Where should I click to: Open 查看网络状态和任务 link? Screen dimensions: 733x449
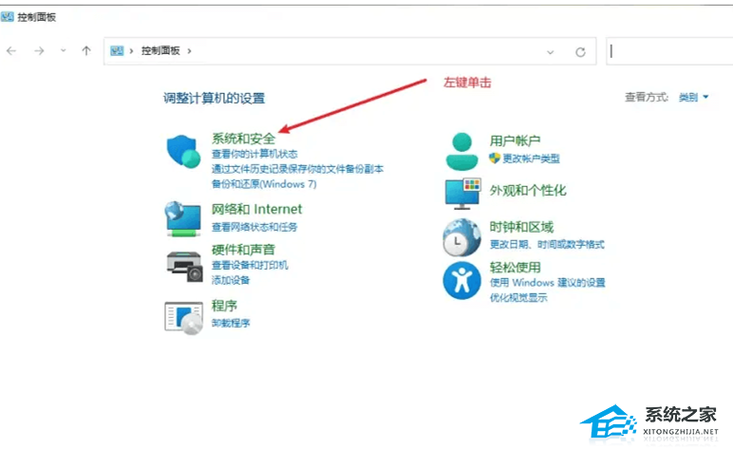click(x=254, y=227)
